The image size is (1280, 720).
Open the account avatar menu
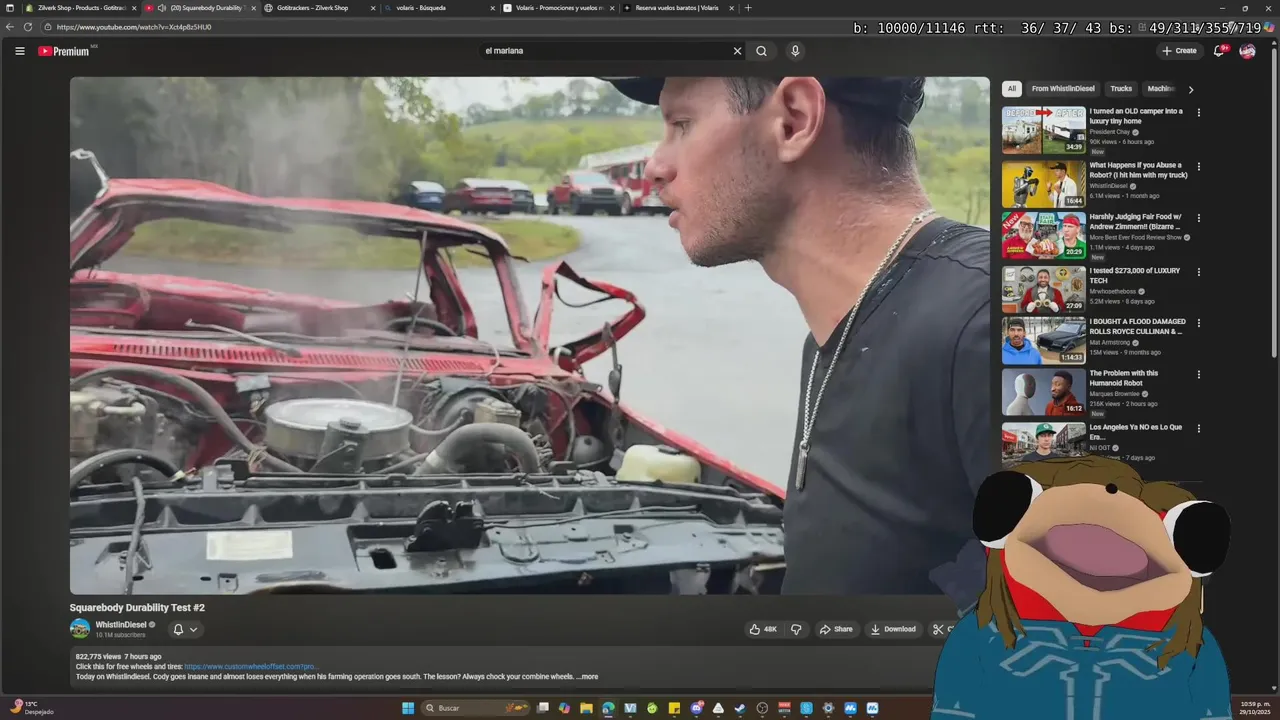(x=1247, y=51)
